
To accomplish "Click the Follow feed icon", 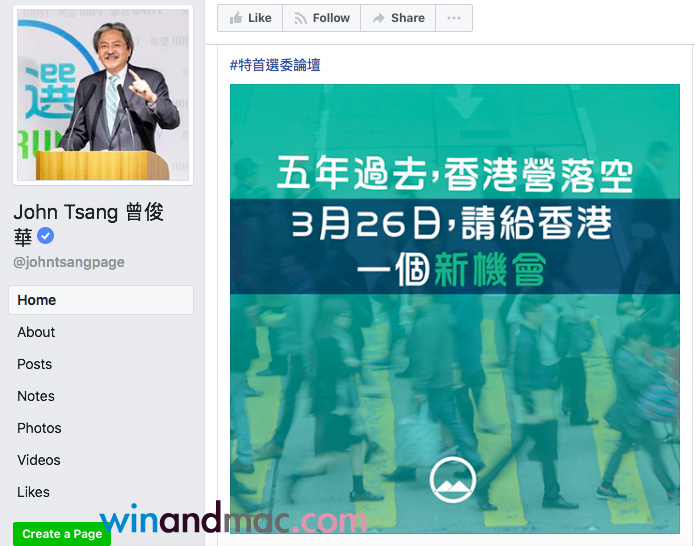I will point(301,18).
